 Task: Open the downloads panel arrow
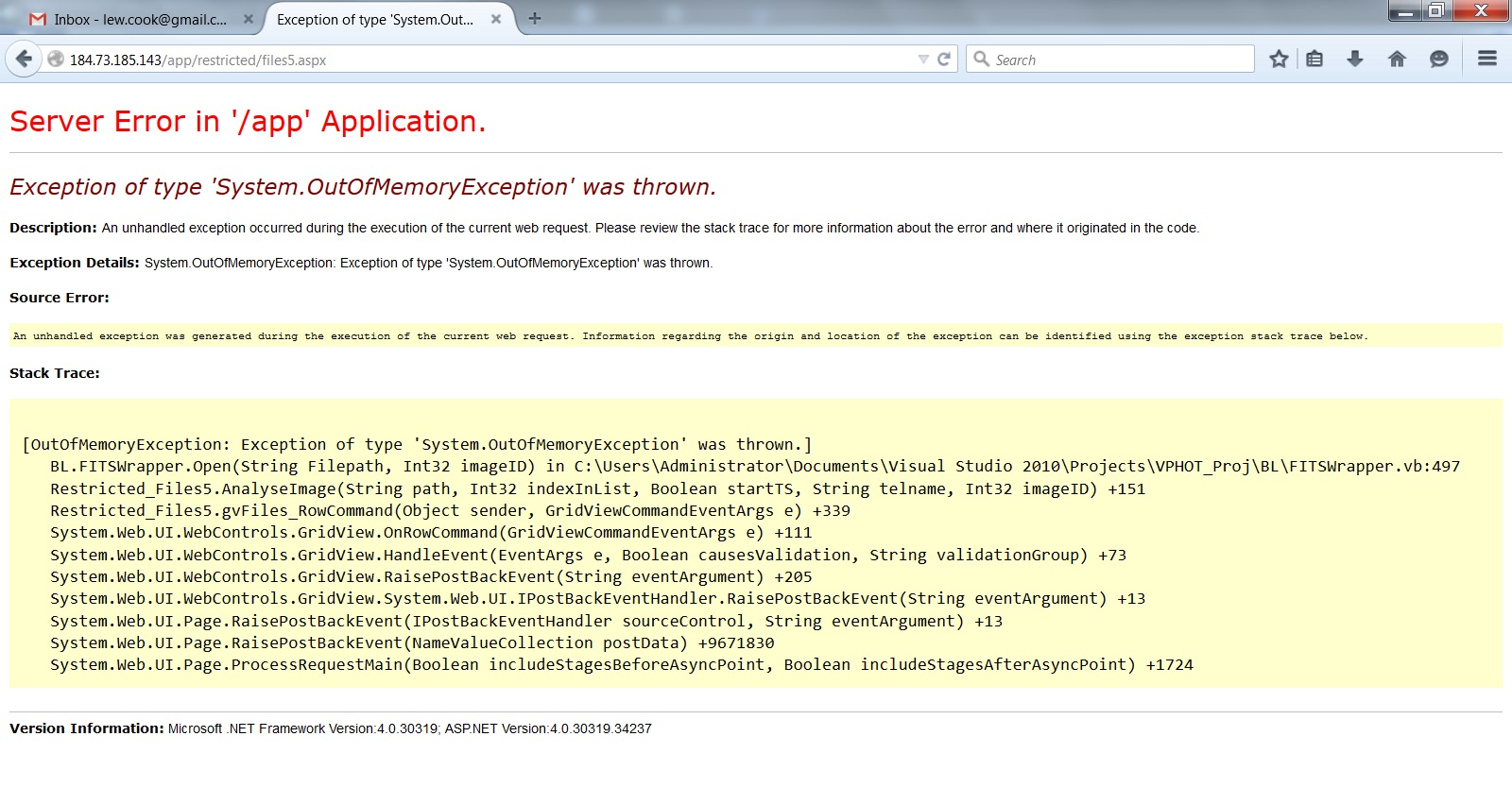[x=1355, y=59]
